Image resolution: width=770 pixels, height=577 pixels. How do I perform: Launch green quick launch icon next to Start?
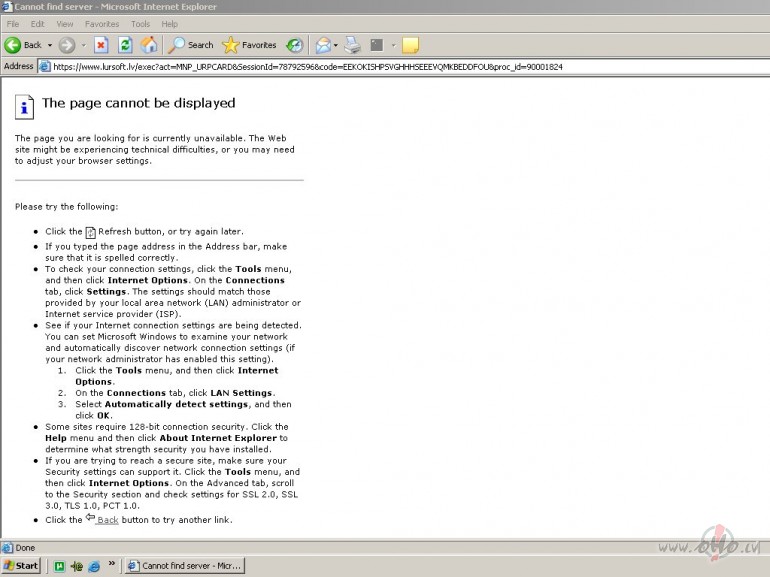point(59,566)
